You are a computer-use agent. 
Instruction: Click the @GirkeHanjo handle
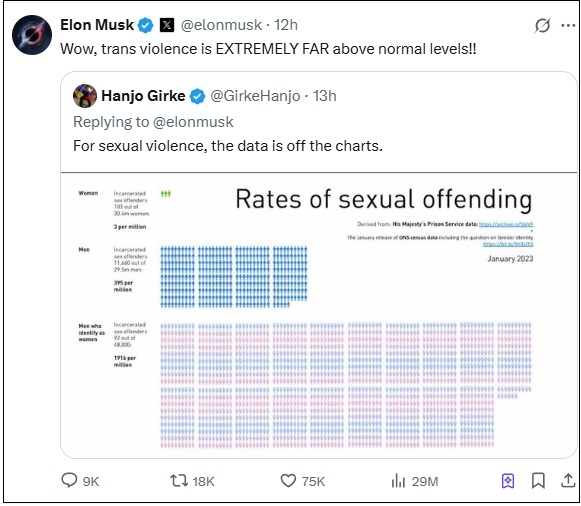[255, 96]
